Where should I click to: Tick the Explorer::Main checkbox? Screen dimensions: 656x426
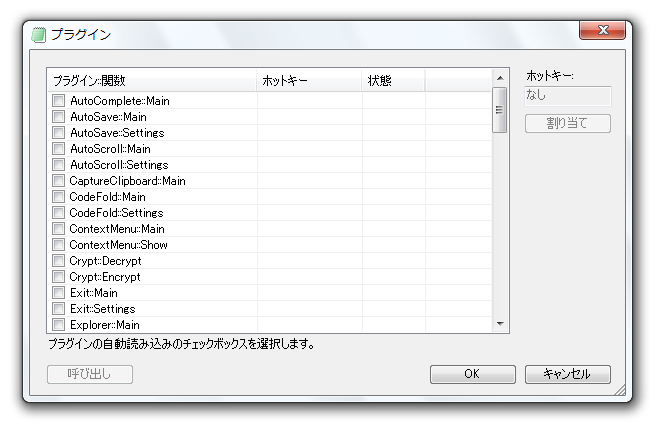59,324
